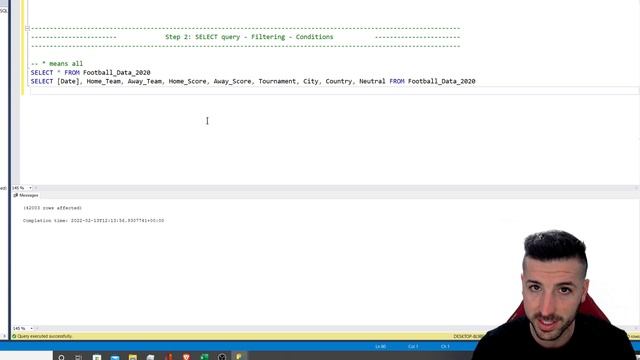Click the '* means all' comment line
This screenshot has width=640, height=360.
57,63
